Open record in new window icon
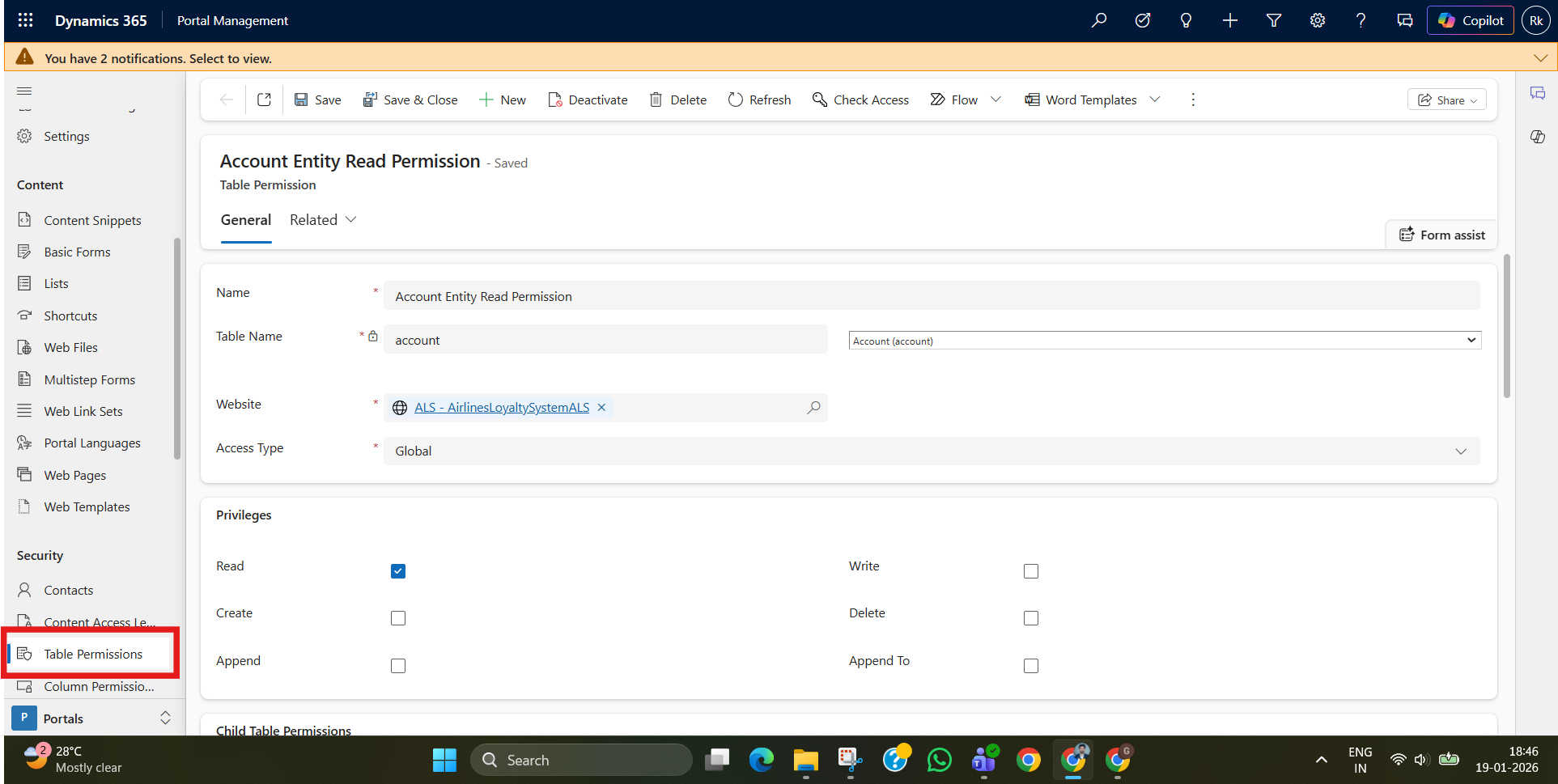1558x784 pixels. [264, 100]
